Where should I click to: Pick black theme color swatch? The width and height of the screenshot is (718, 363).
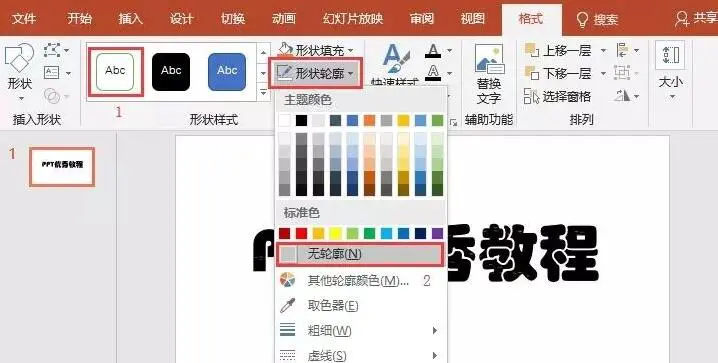(x=301, y=120)
